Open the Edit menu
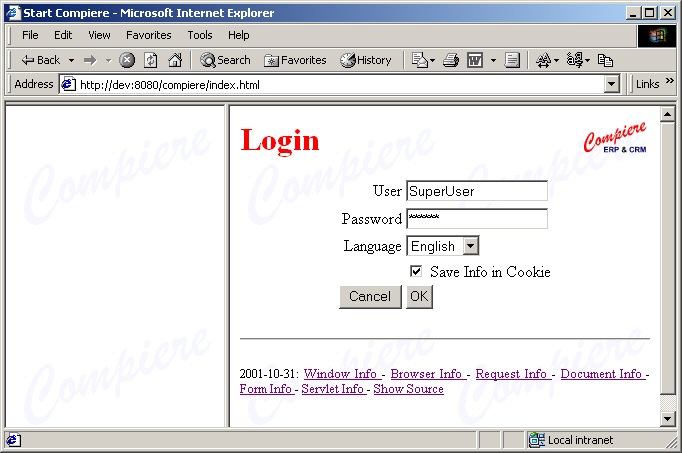The height and width of the screenshot is (453, 682). tap(63, 35)
